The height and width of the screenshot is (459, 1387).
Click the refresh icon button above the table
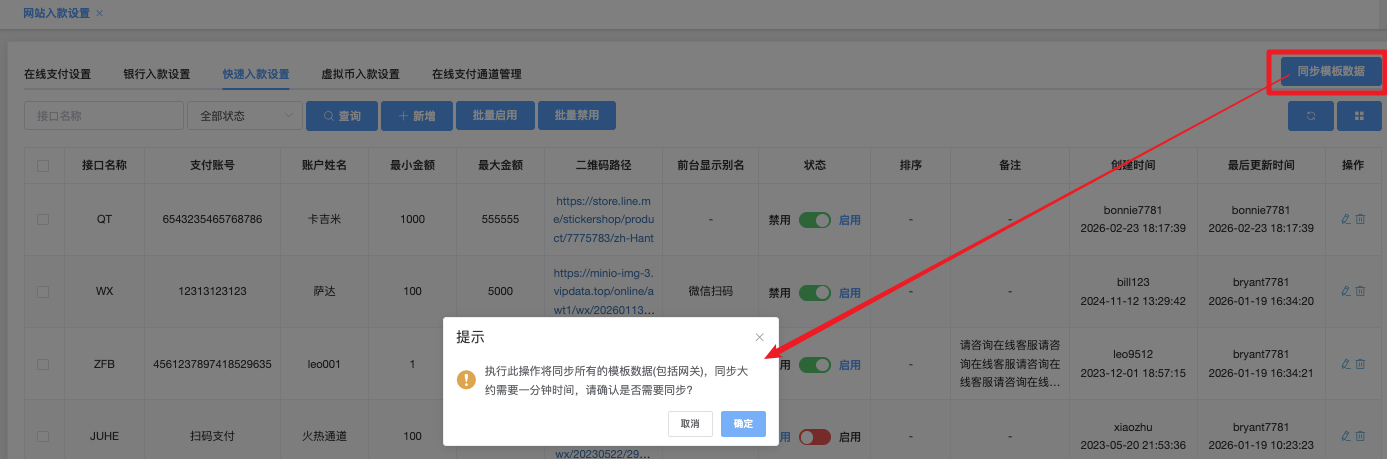(1309, 116)
